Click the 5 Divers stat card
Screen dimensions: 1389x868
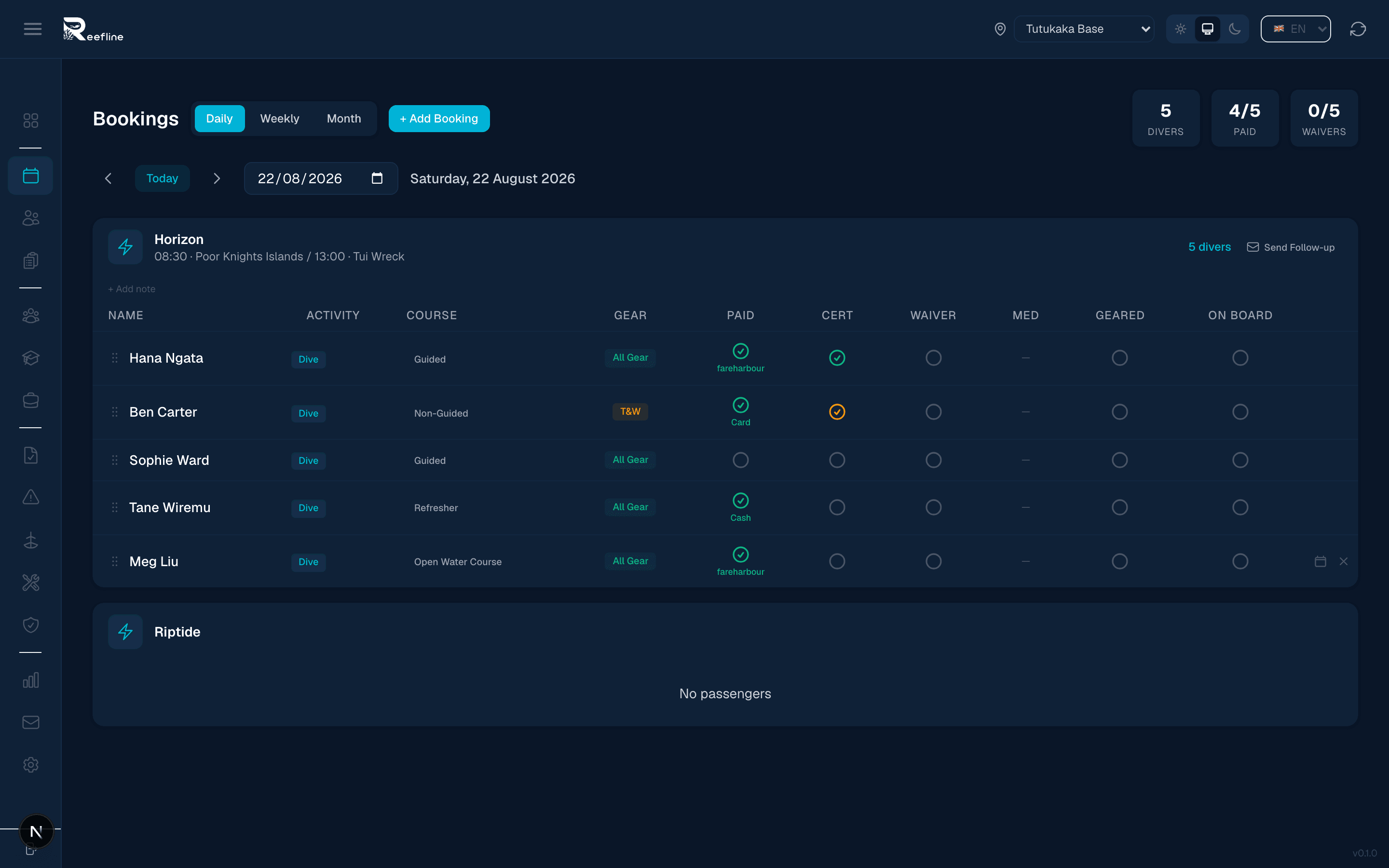[x=1165, y=118]
